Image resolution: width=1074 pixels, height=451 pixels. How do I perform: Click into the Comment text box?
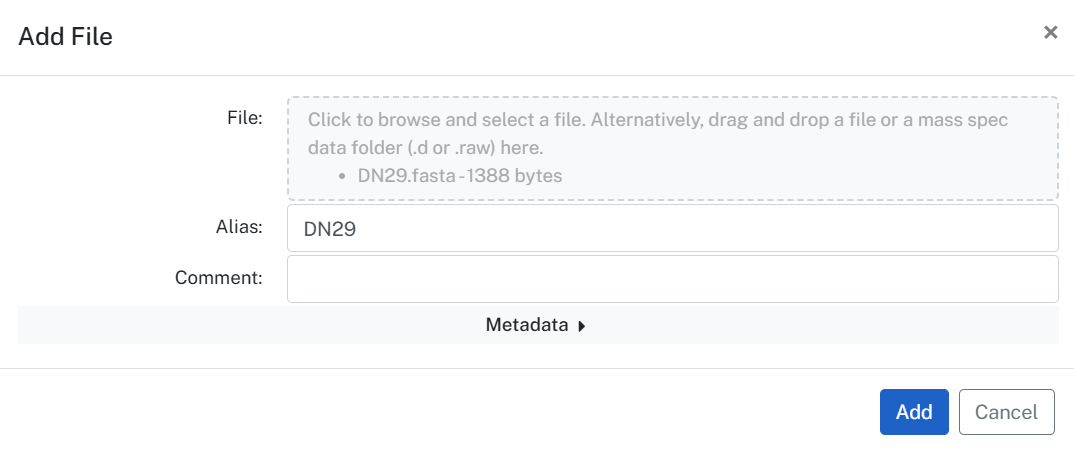[673, 279]
